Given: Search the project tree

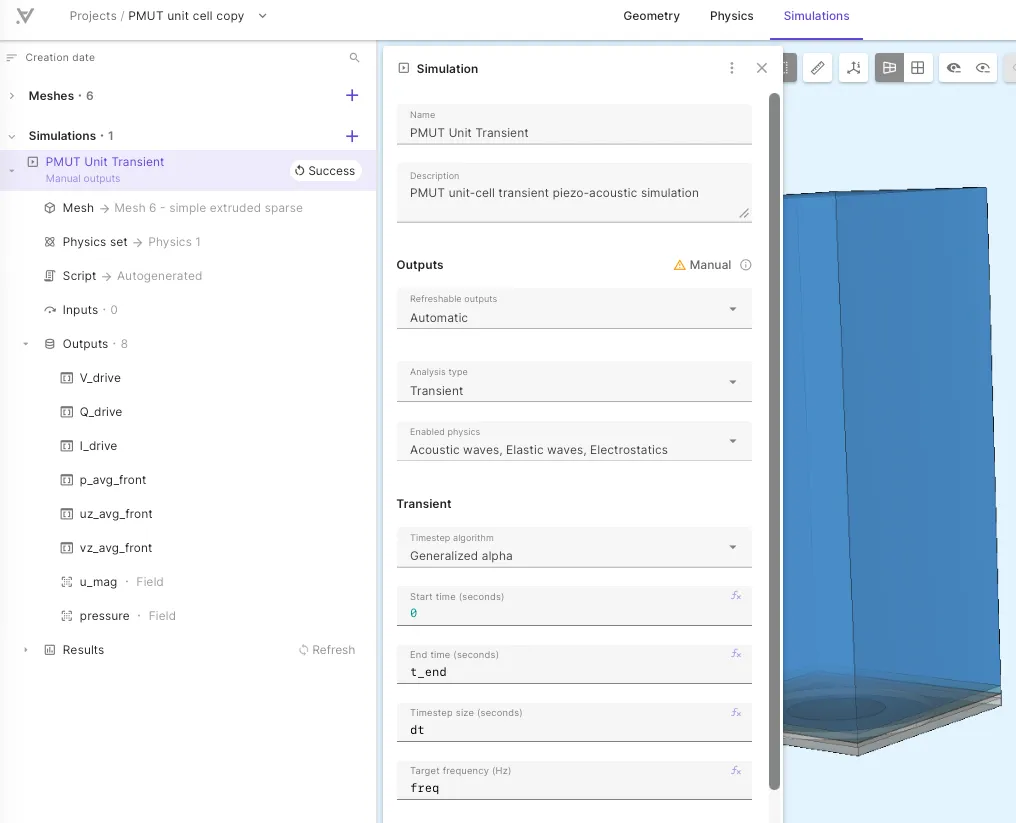Looking at the screenshot, I should click(x=354, y=58).
